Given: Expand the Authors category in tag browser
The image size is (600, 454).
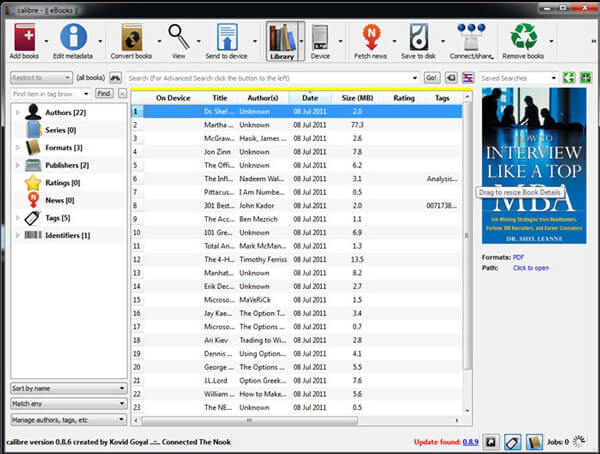Looking at the screenshot, I should (17, 112).
